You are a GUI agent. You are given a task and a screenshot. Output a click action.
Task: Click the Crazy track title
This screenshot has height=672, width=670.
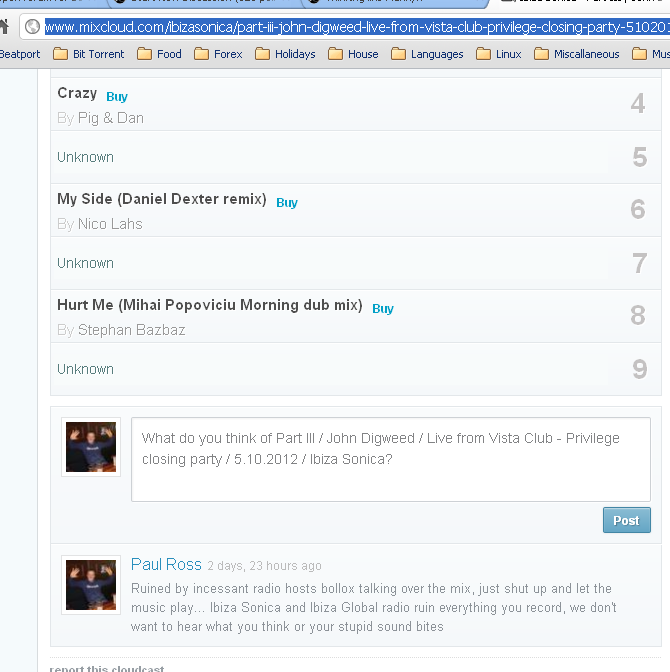point(77,93)
